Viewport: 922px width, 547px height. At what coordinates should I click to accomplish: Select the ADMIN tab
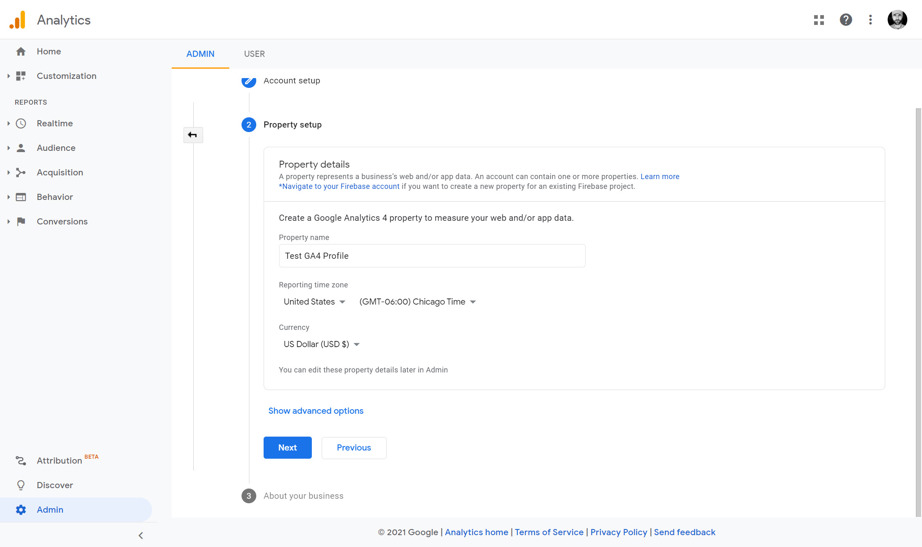pyautogui.click(x=200, y=54)
